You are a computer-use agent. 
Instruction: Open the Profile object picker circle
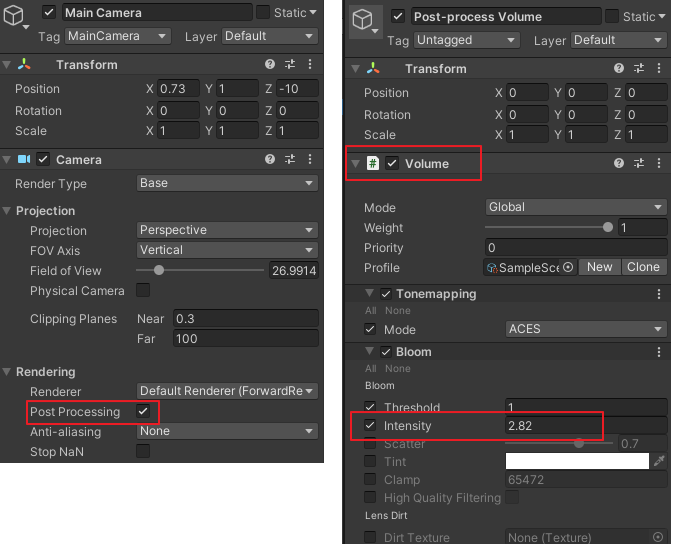[x=568, y=267]
